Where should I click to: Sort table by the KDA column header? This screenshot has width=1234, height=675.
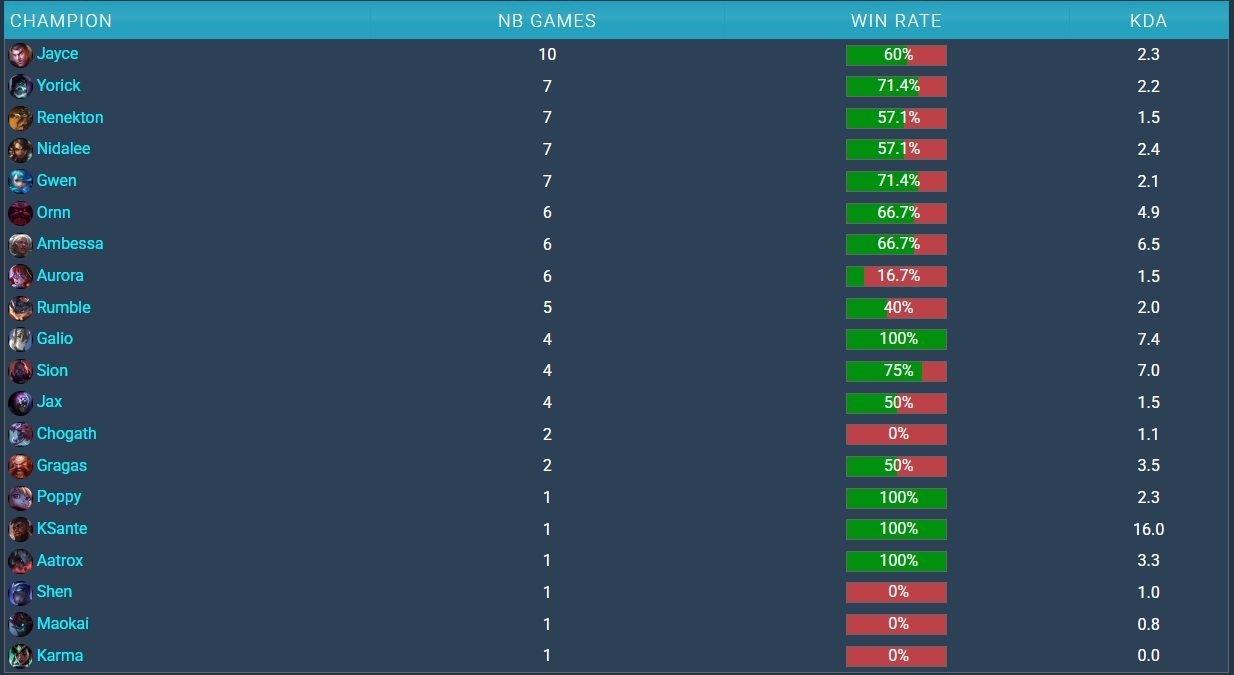(1148, 21)
